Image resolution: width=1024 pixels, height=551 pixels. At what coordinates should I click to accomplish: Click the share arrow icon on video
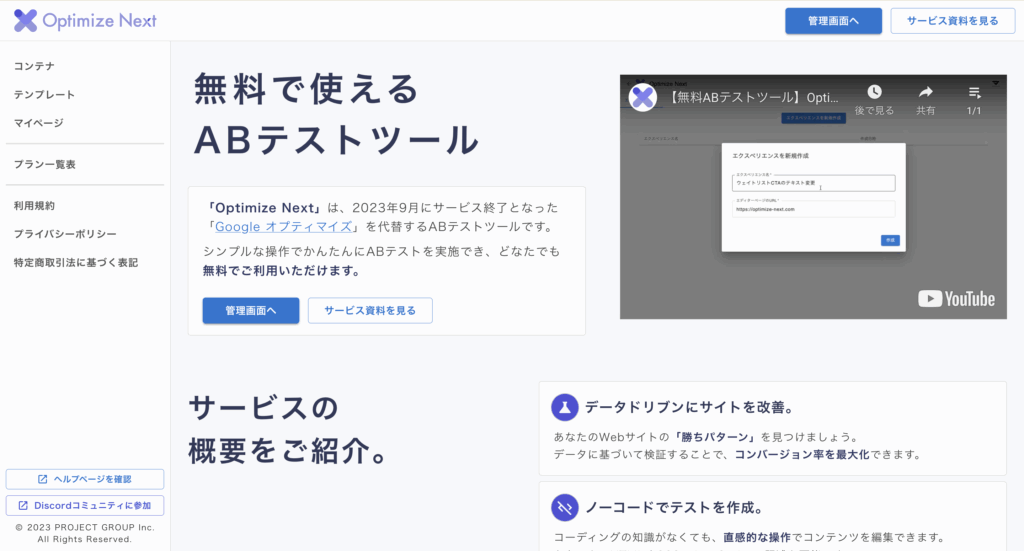click(925, 93)
